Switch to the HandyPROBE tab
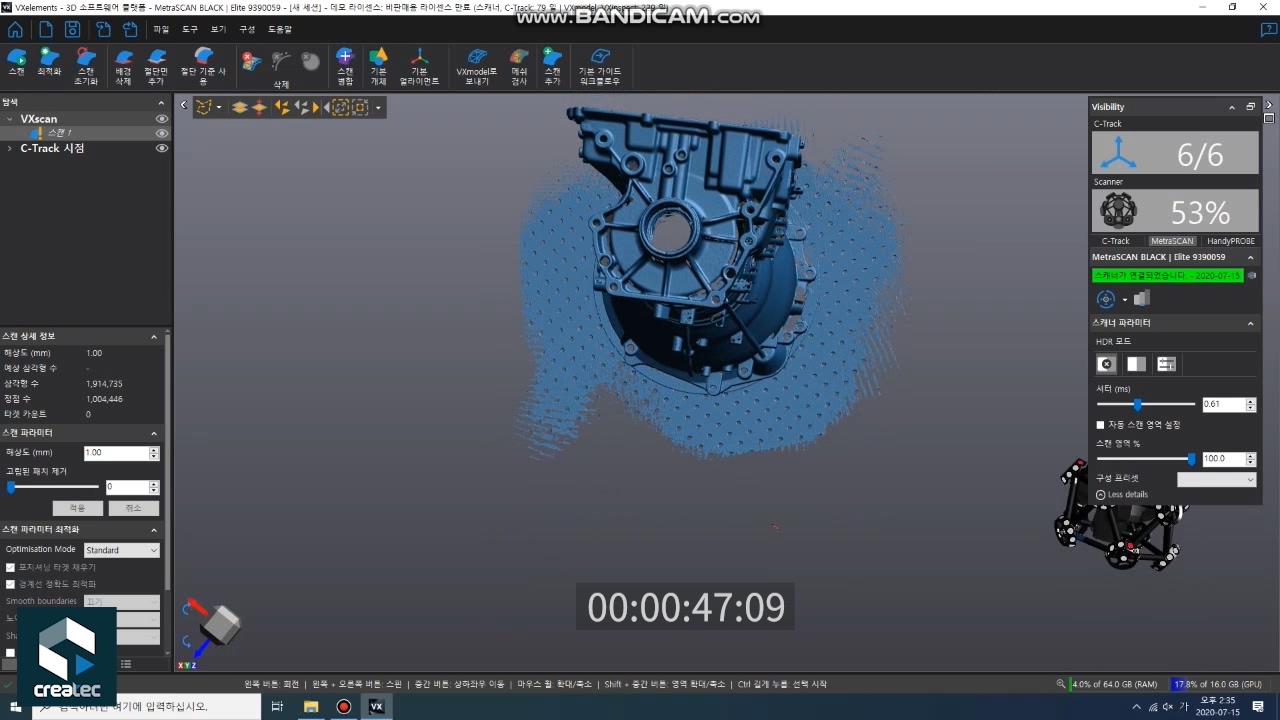1280x720 pixels. [1230, 241]
